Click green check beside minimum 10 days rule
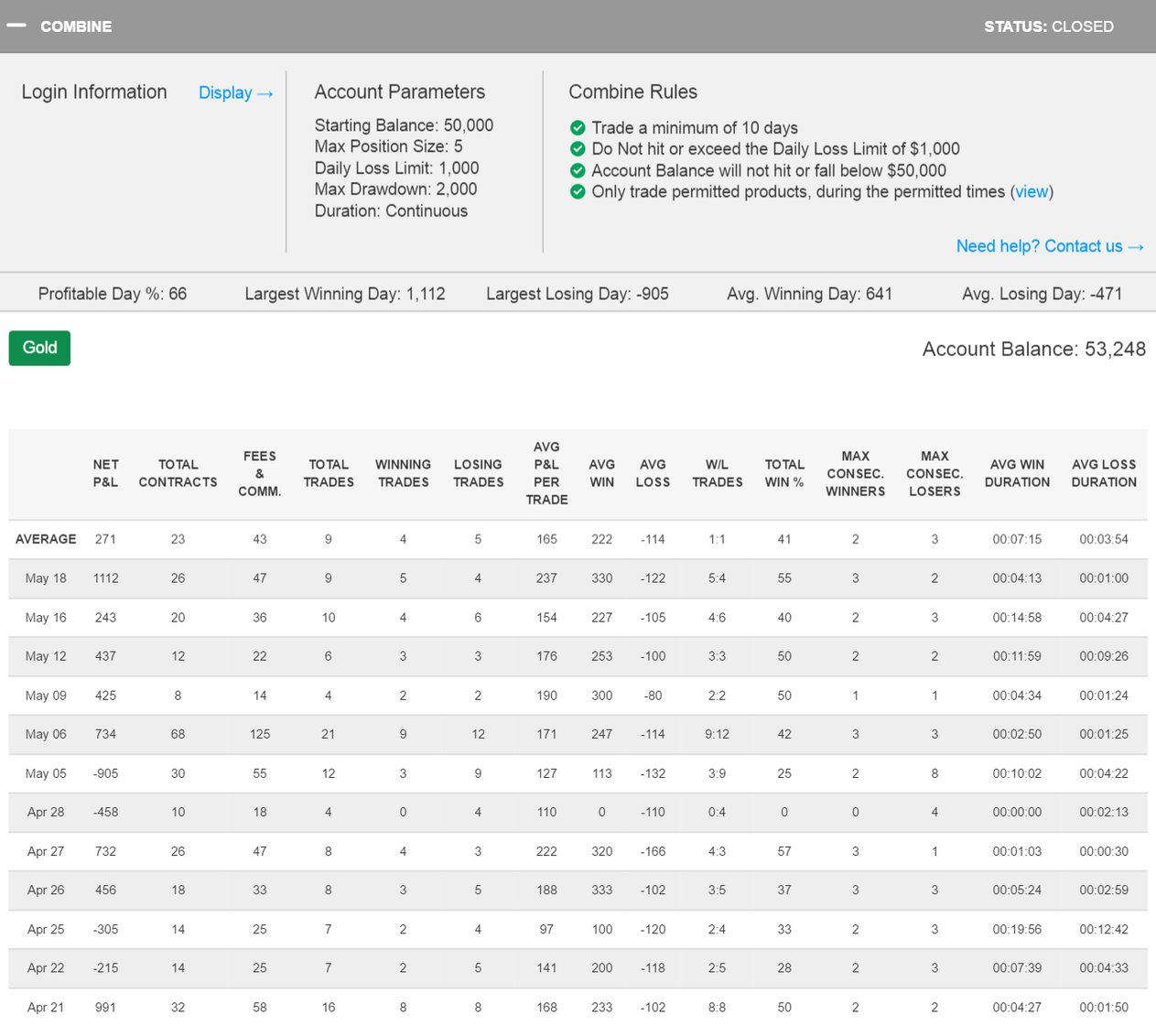Viewport: 1156px width, 1036px height. tap(578, 127)
